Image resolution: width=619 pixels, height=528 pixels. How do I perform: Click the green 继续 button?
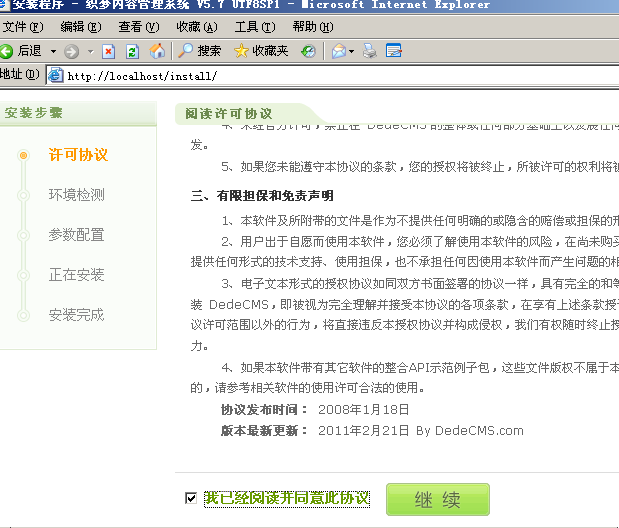pos(438,500)
